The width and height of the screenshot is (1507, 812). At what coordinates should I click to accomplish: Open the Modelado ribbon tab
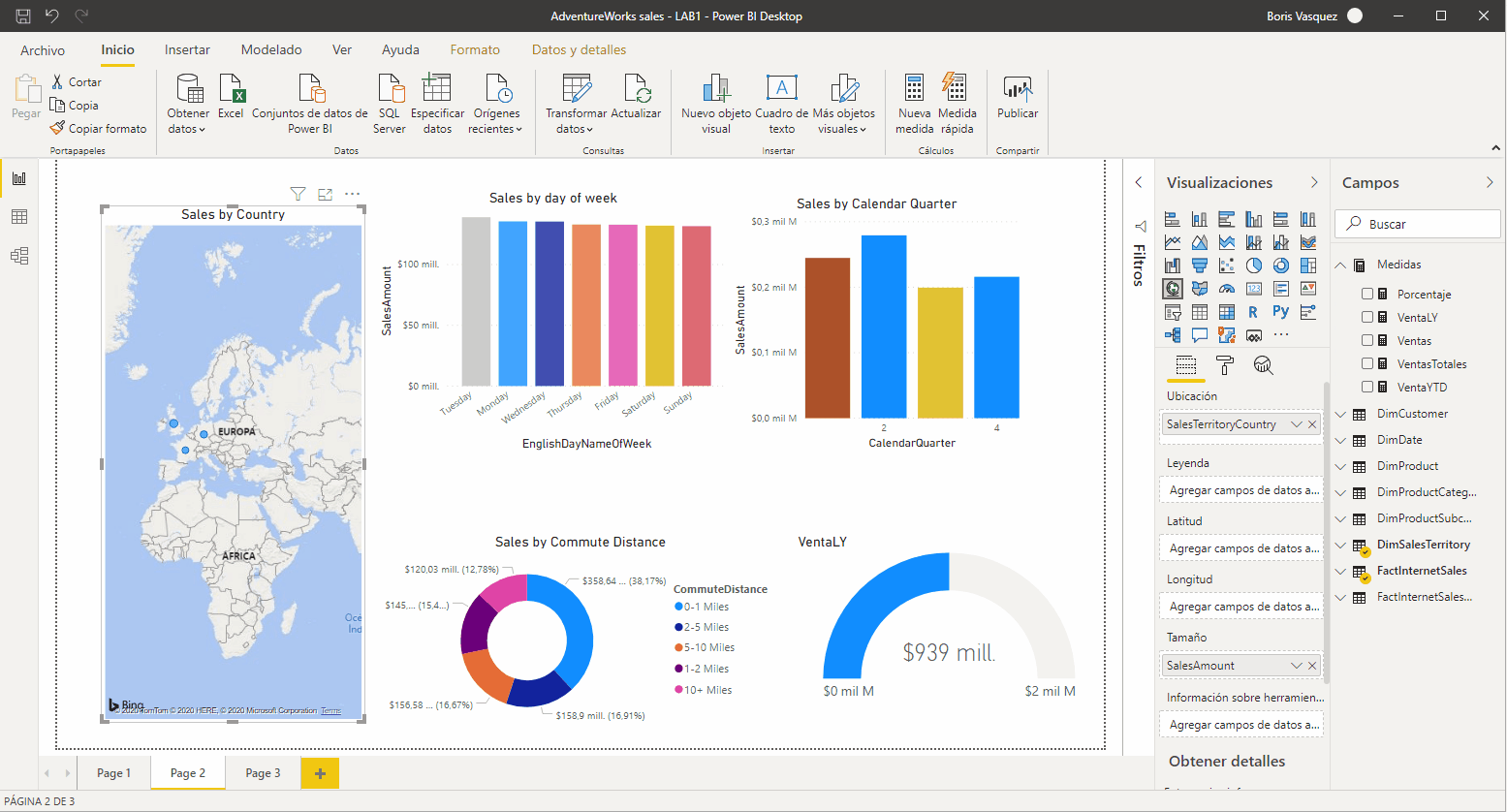(270, 49)
